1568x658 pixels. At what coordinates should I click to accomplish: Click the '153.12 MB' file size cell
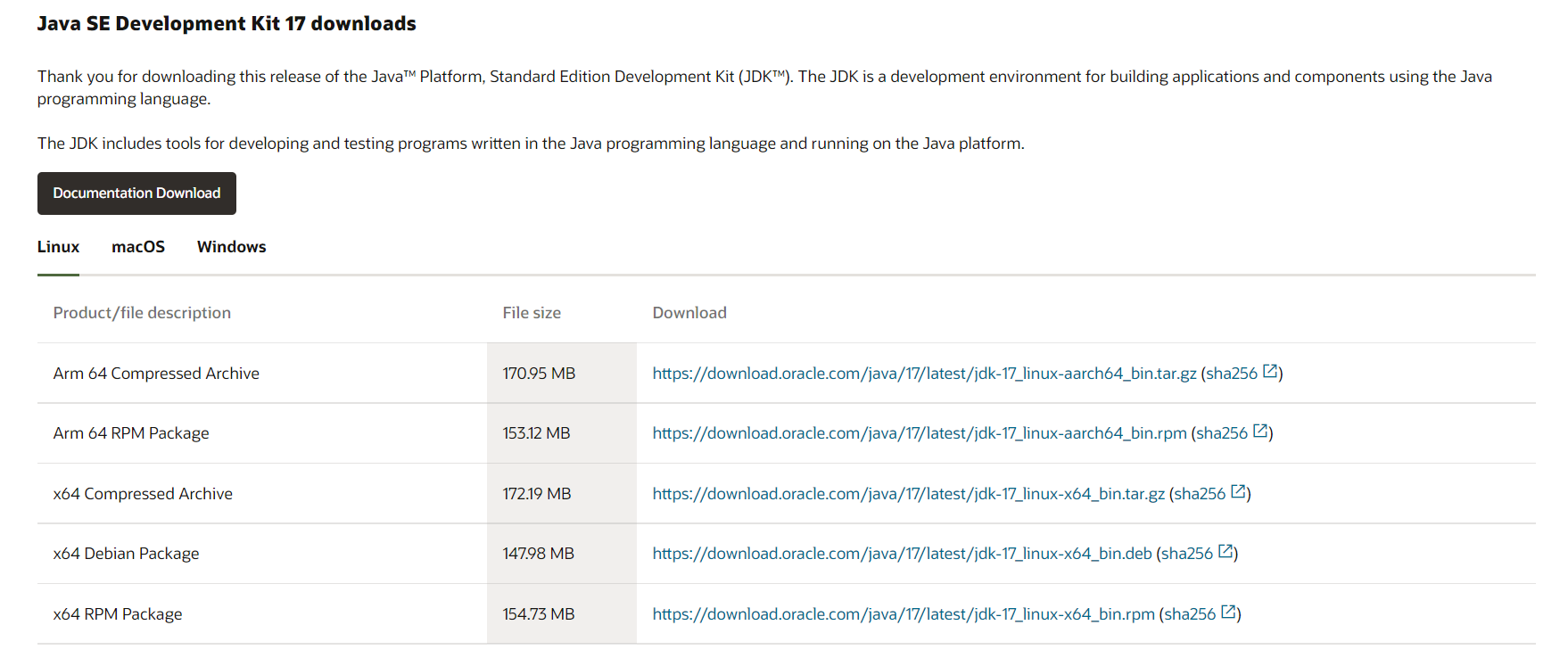[562, 433]
